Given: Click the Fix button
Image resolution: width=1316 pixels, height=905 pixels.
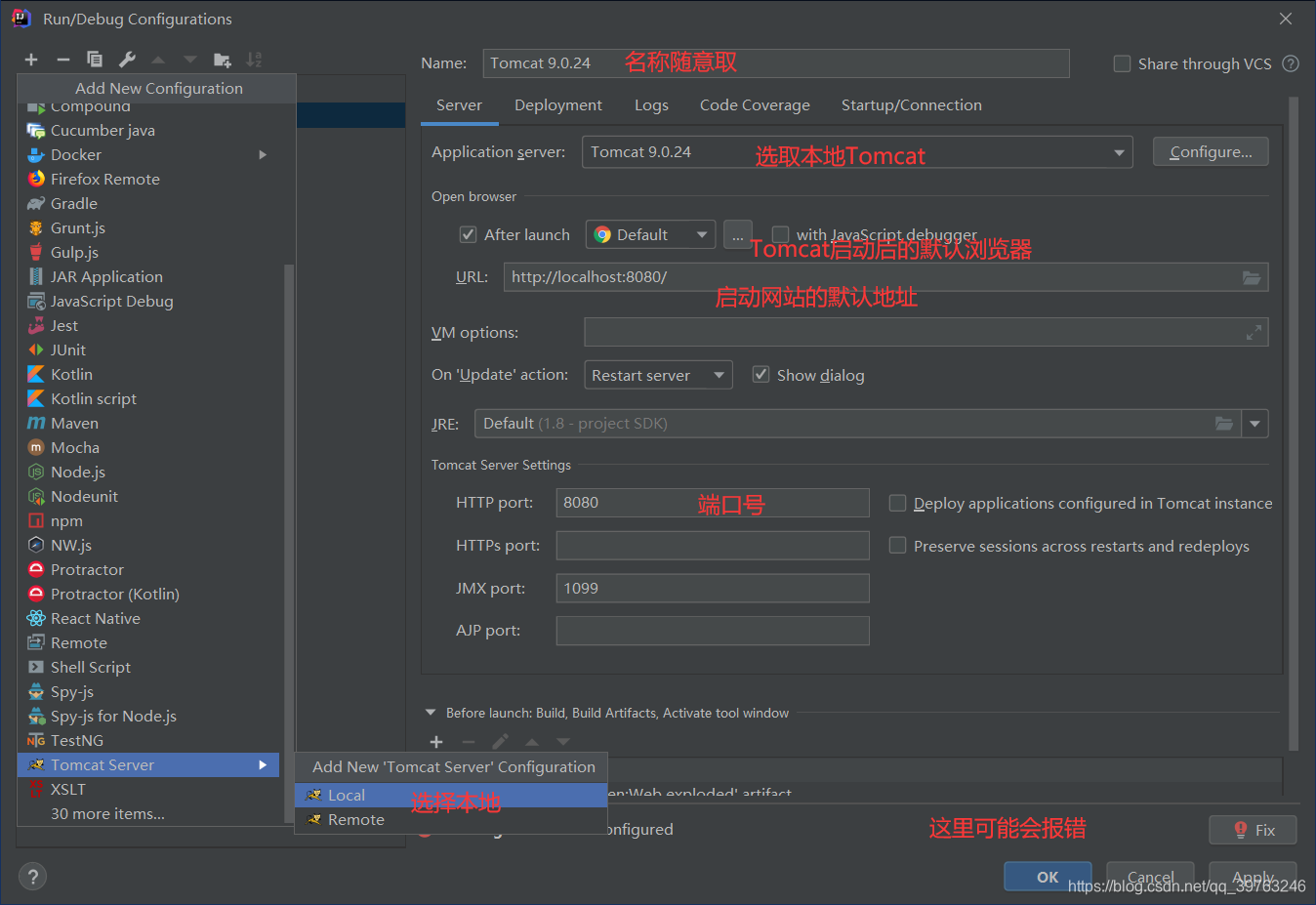Looking at the screenshot, I should click(x=1253, y=830).
